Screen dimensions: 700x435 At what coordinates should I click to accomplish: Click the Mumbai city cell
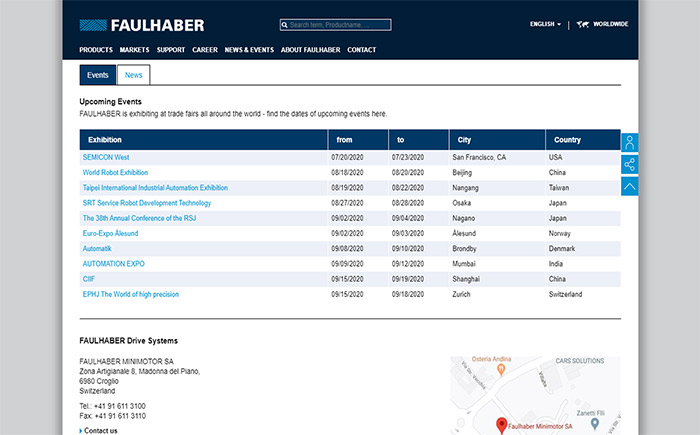[464, 264]
